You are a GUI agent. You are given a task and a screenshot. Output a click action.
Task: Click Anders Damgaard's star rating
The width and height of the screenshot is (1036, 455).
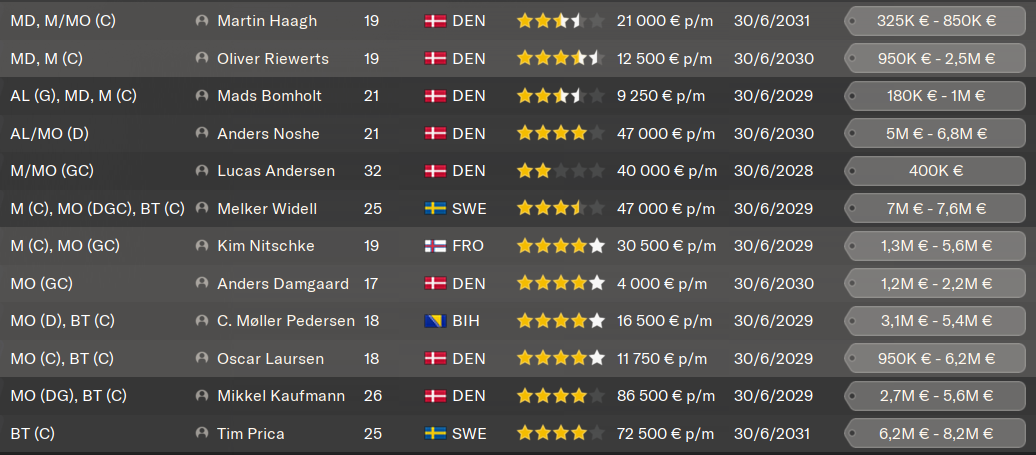coord(561,284)
